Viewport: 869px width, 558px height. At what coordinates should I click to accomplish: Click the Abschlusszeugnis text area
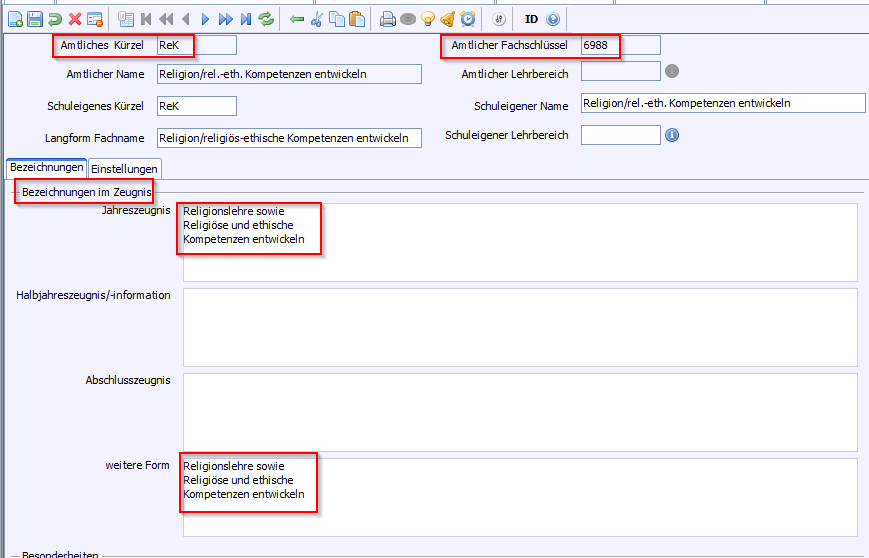click(x=518, y=412)
